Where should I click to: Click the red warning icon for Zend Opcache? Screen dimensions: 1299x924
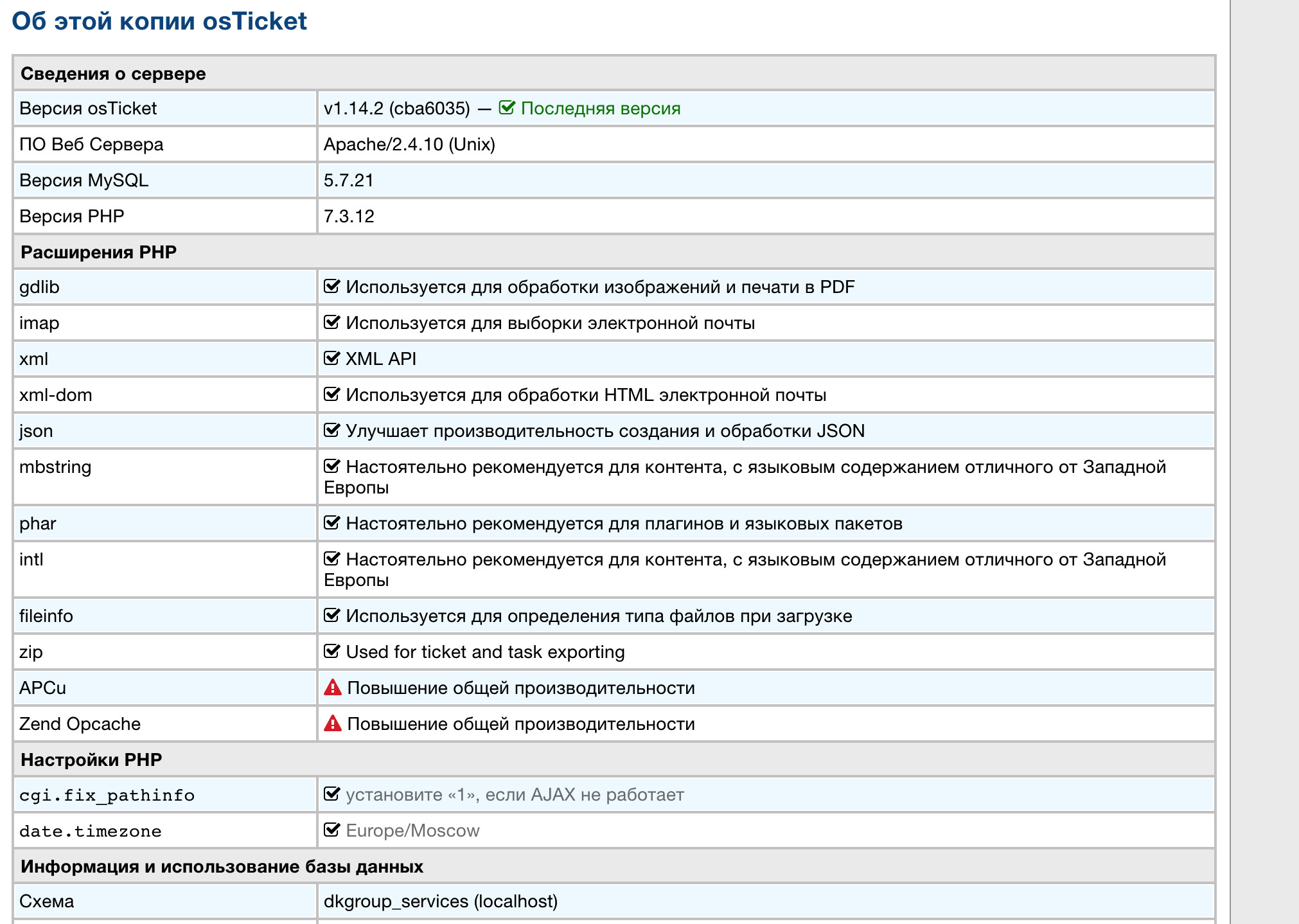(332, 724)
